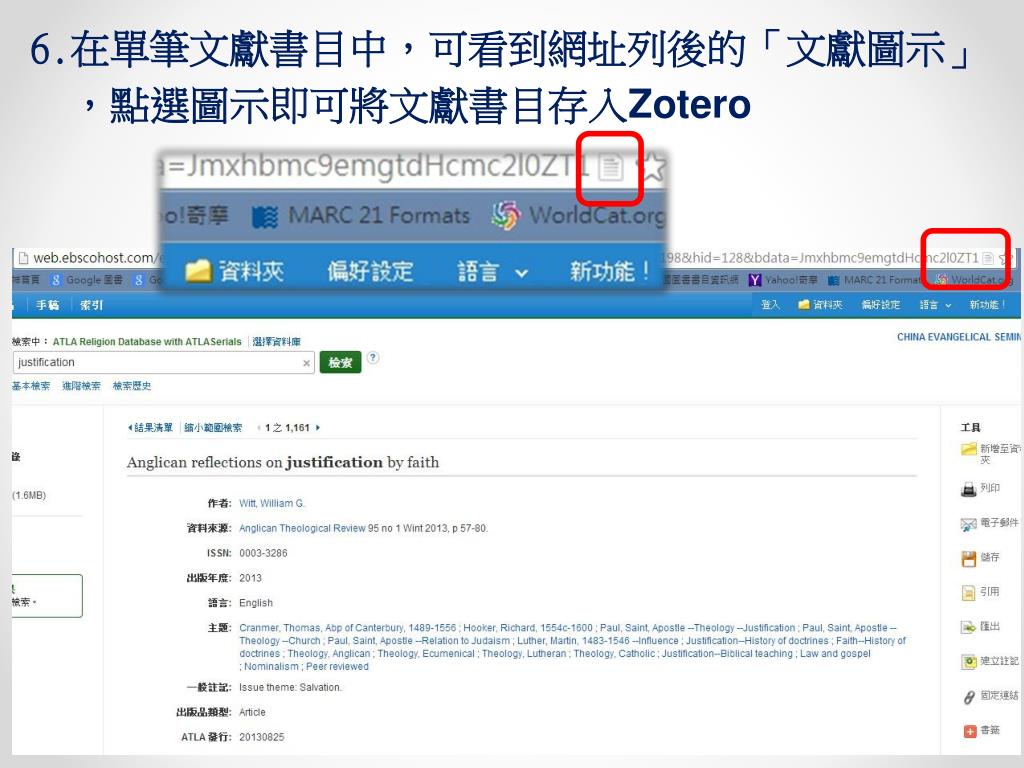Click the article title Anglican reflections on justification

tap(283, 462)
